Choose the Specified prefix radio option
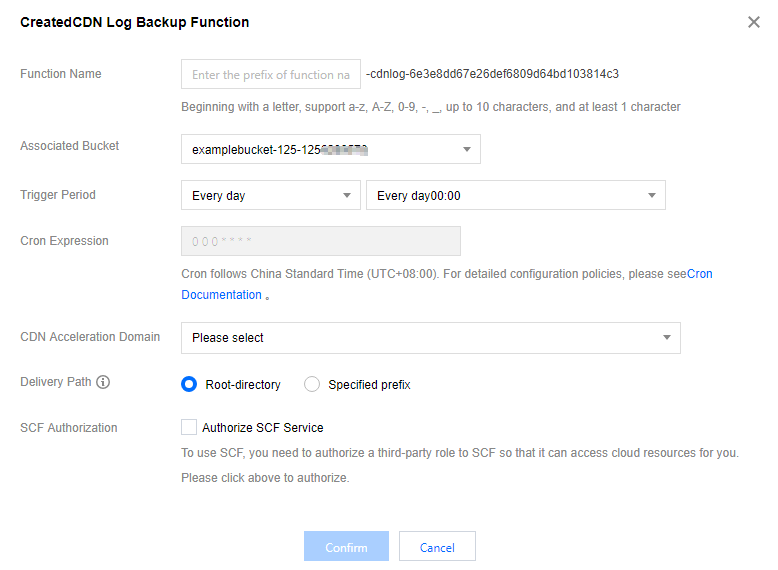This screenshot has width=778, height=570. (x=312, y=384)
